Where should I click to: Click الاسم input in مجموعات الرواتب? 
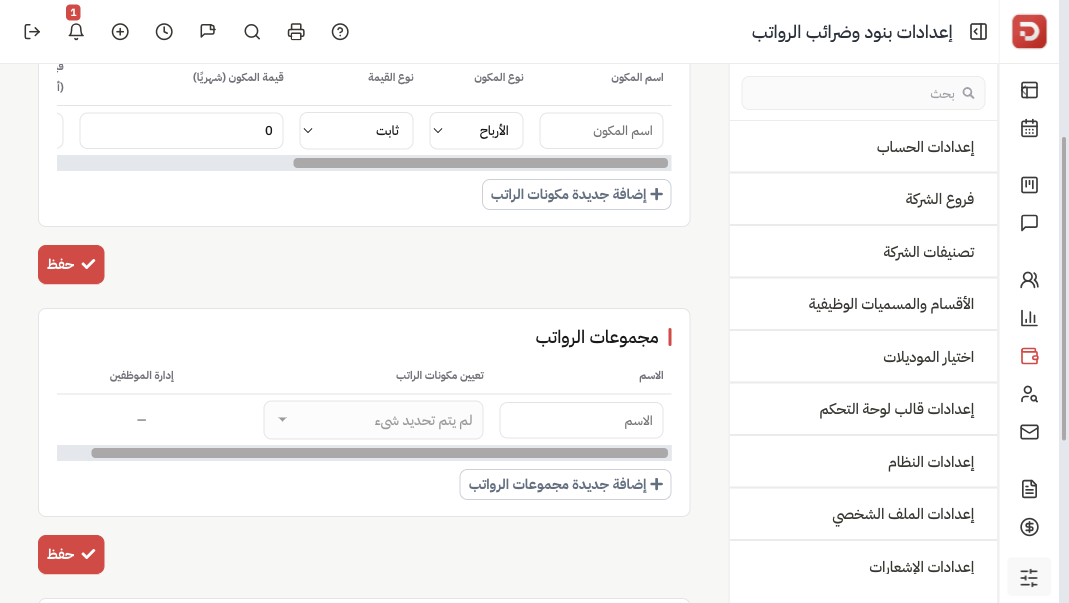(582, 420)
